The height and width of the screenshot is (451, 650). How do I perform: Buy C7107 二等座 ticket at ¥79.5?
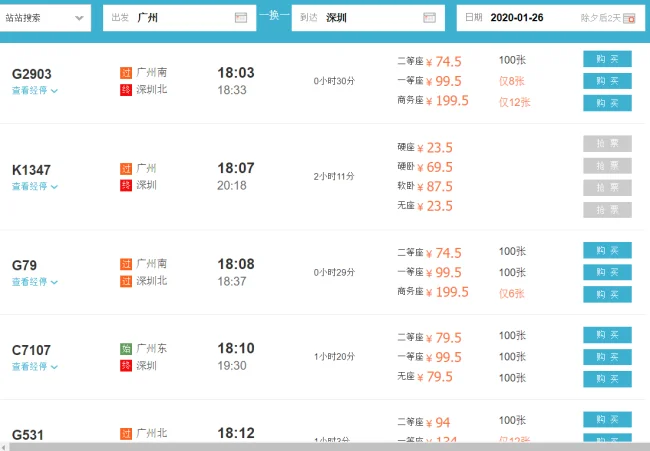(607, 335)
